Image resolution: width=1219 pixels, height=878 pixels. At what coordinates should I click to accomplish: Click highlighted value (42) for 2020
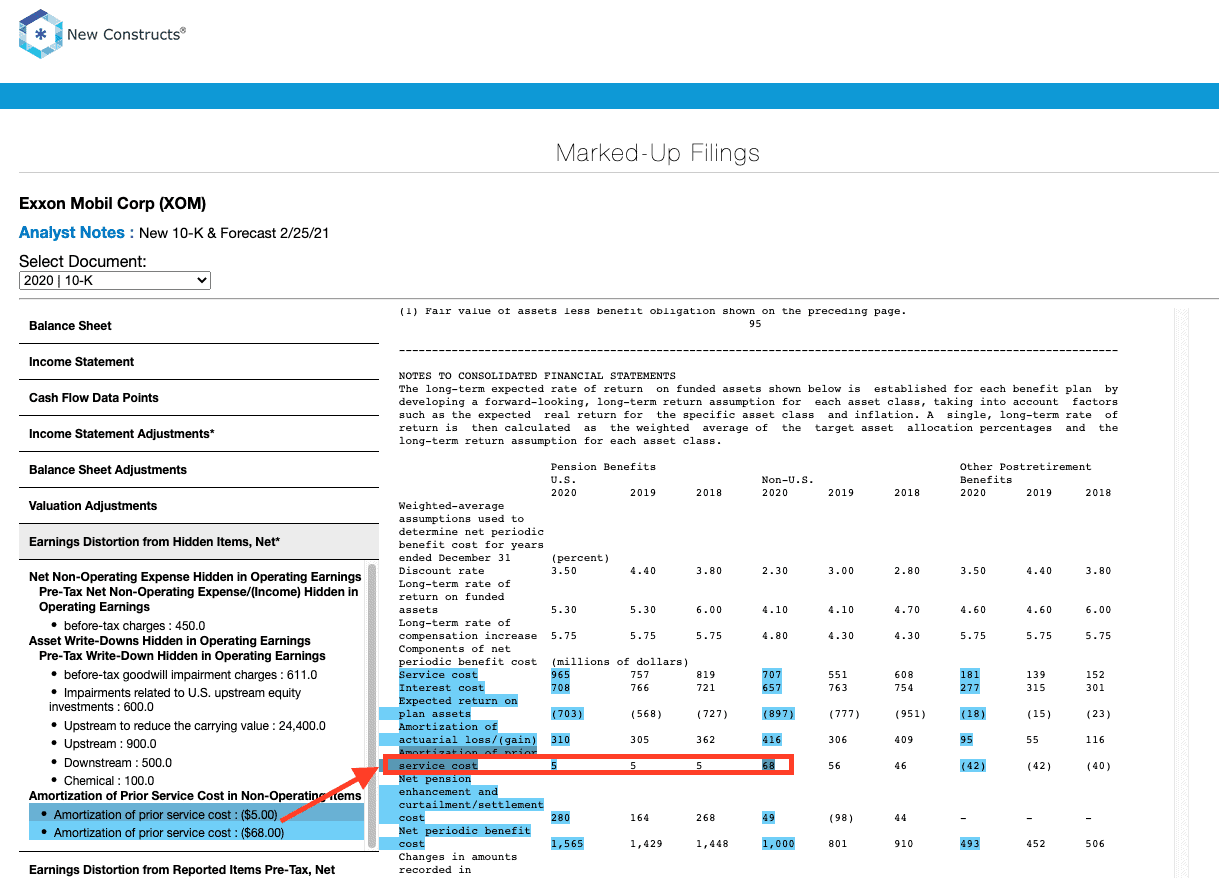(973, 766)
